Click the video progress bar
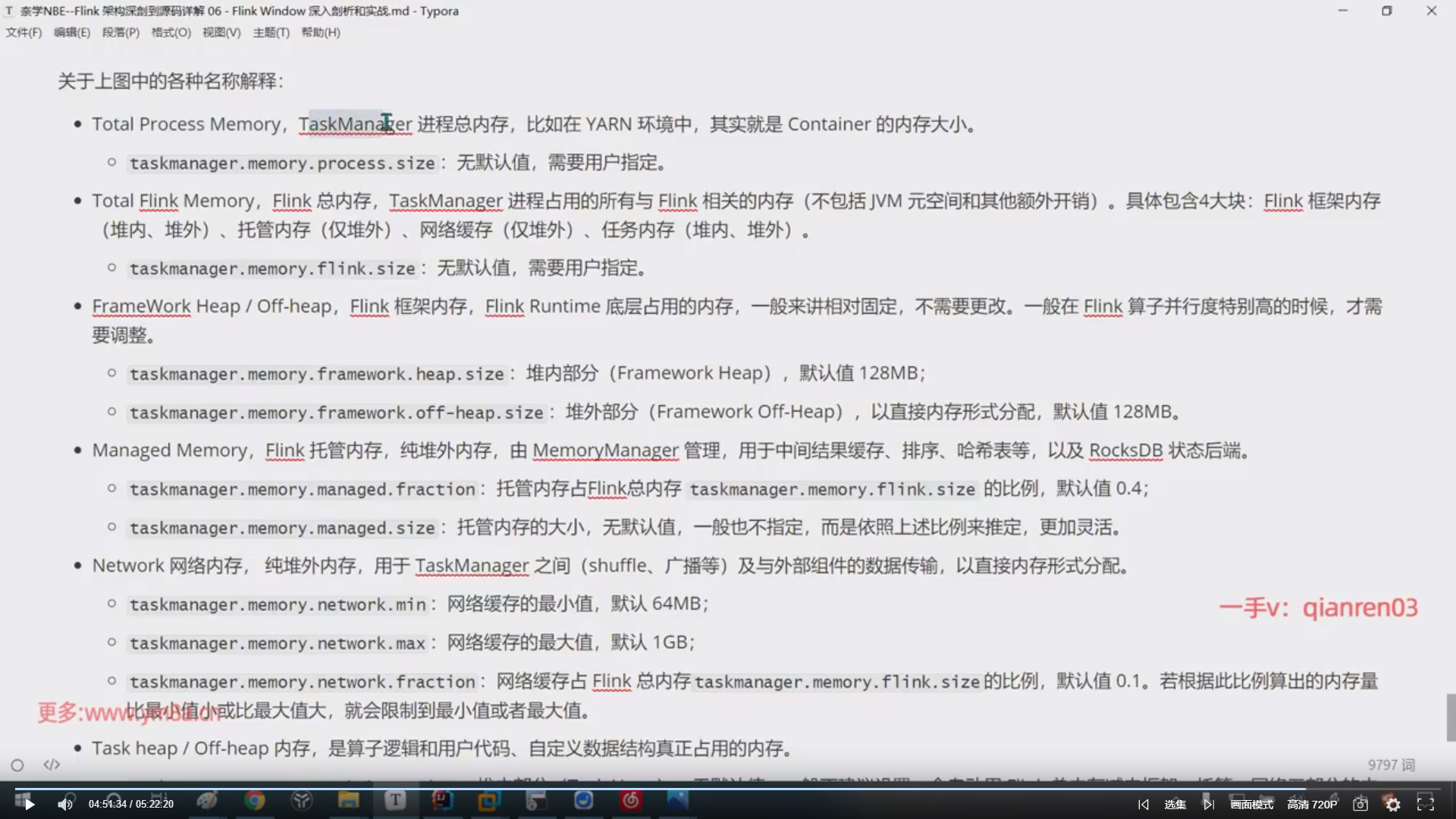This screenshot has height=819, width=1456. pyautogui.click(x=728, y=789)
